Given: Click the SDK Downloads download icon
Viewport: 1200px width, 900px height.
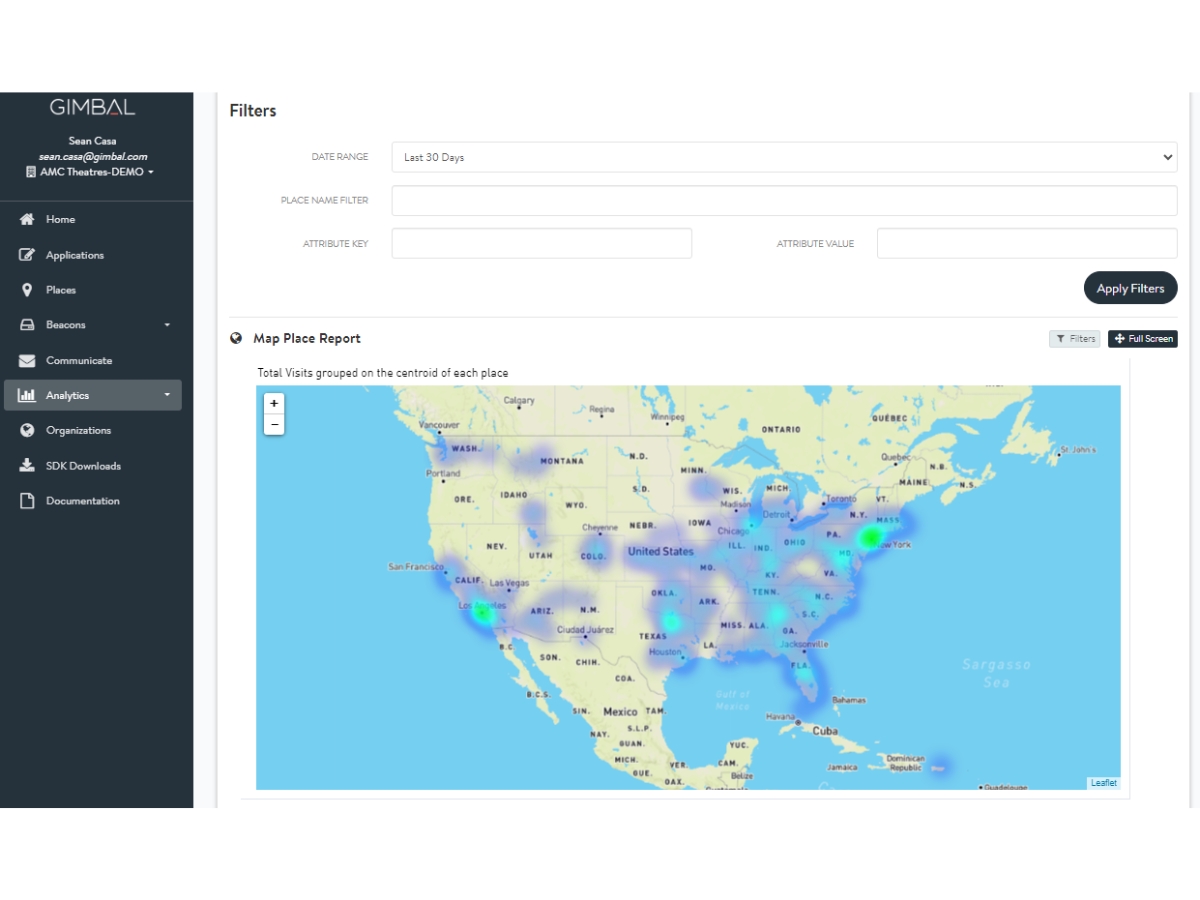Looking at the screenshot, I should coord(27,466).
